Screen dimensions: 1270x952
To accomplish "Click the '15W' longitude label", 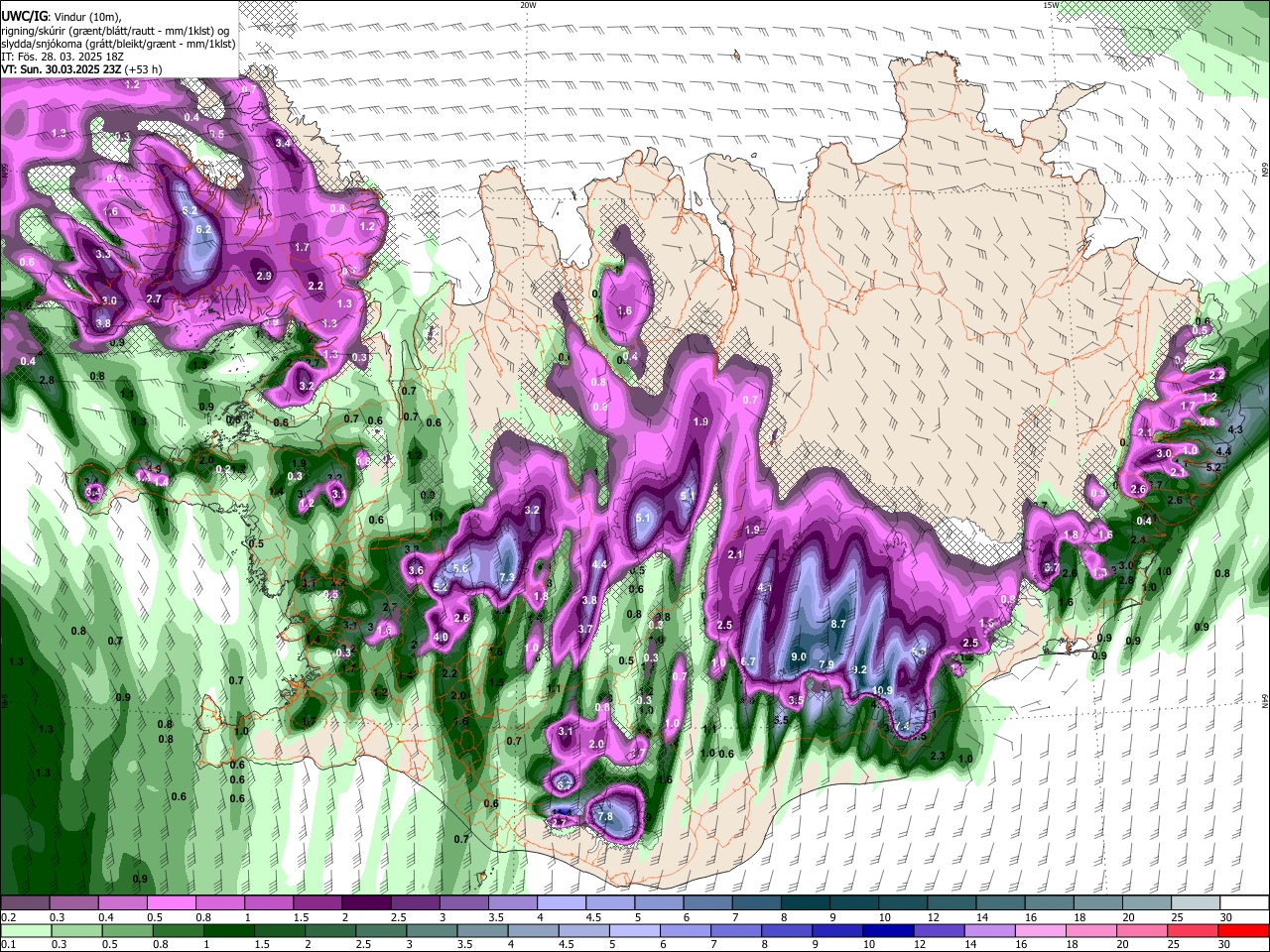I will 1050,4.
